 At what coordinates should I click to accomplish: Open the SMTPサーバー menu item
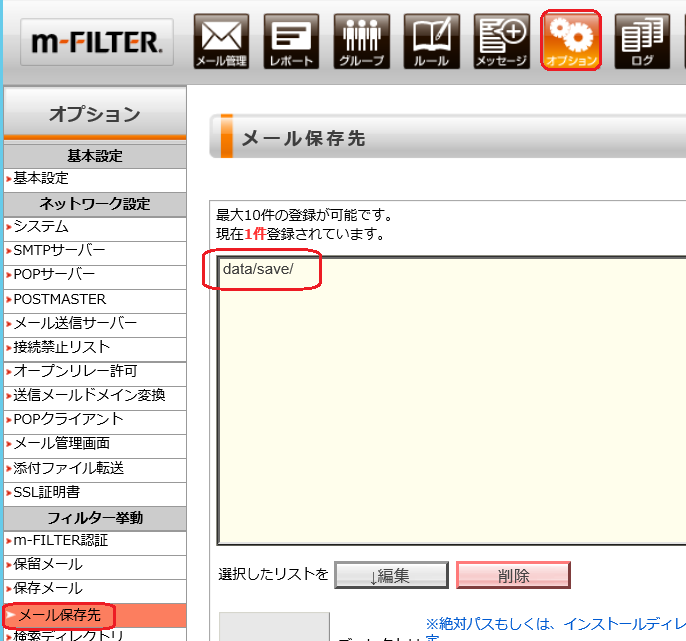(x=59, y=250)
